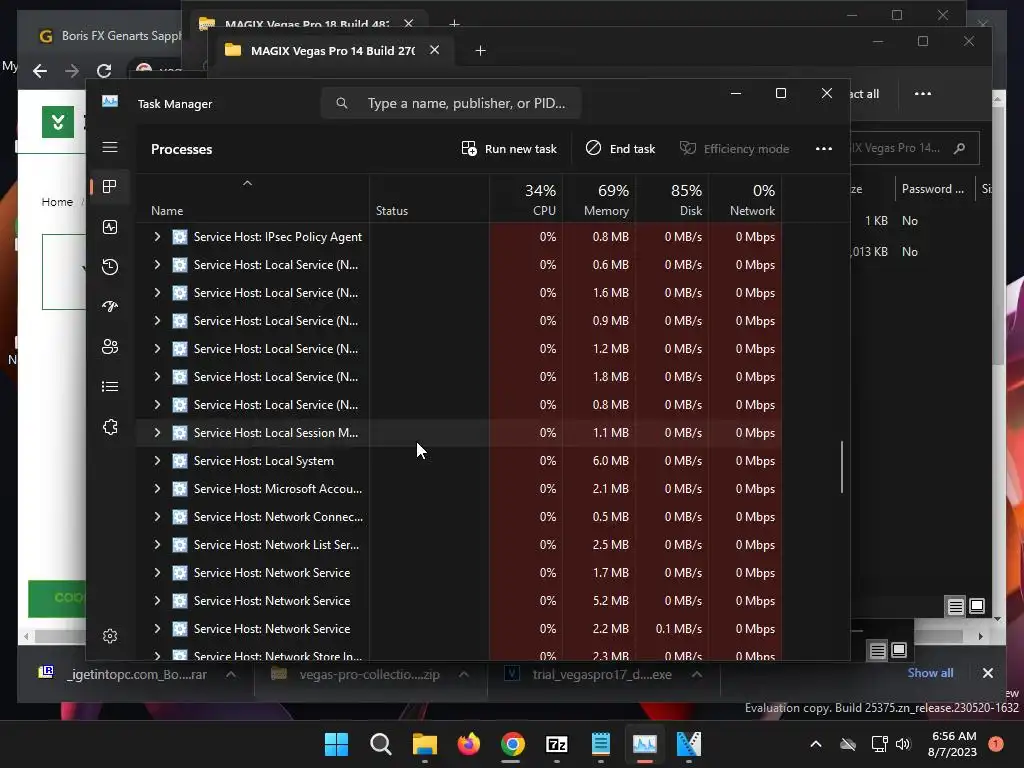The image size is (1024, 768).
Task: Switch Explorer to details view icon
Action: coord(955,607)
